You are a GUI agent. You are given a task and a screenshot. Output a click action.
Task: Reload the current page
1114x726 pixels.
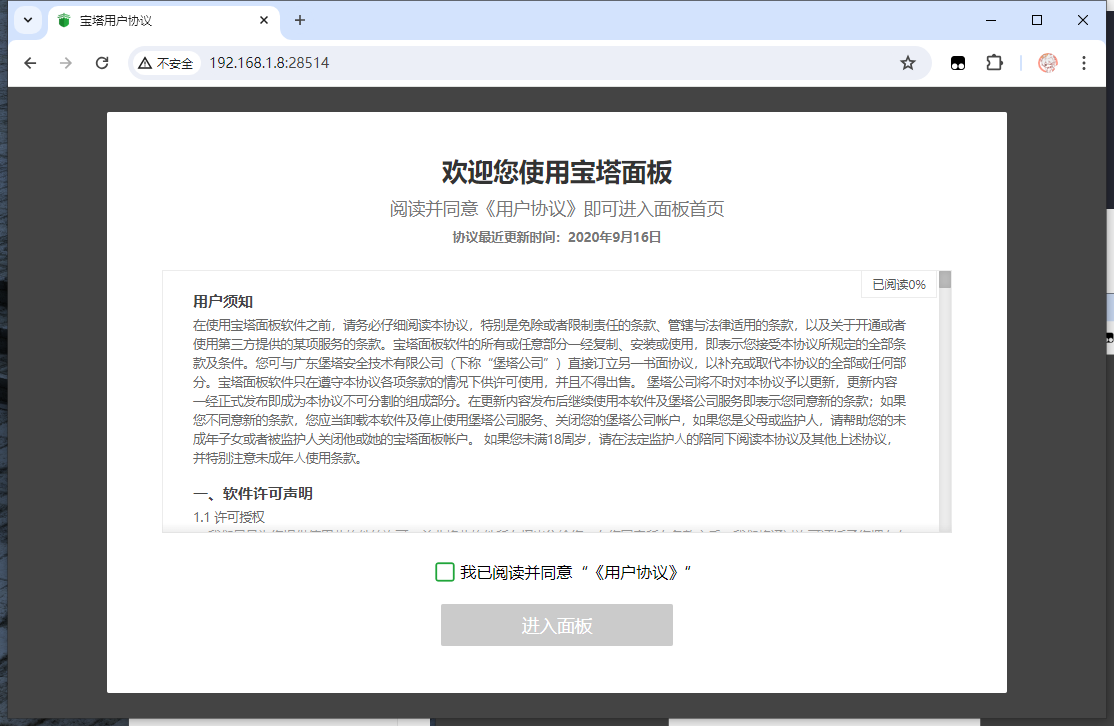[x=102, y=63]
